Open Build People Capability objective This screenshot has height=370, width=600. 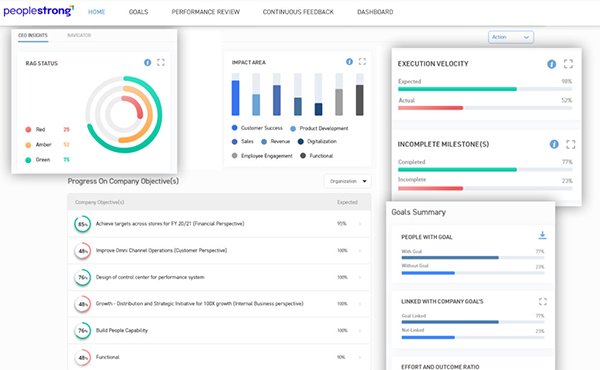point(122,330)
